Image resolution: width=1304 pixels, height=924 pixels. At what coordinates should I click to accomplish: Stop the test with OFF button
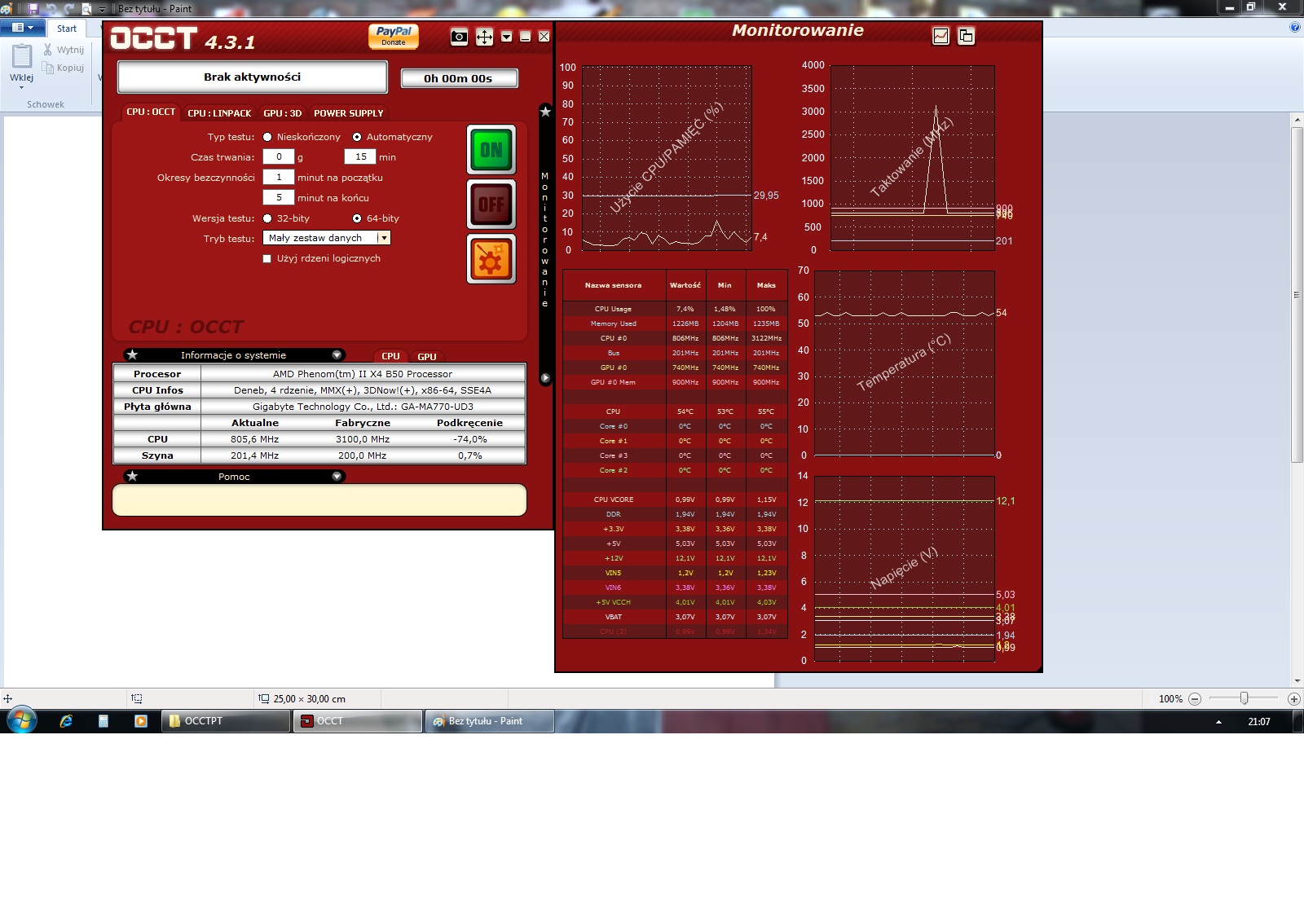click(x=491, y=205)
